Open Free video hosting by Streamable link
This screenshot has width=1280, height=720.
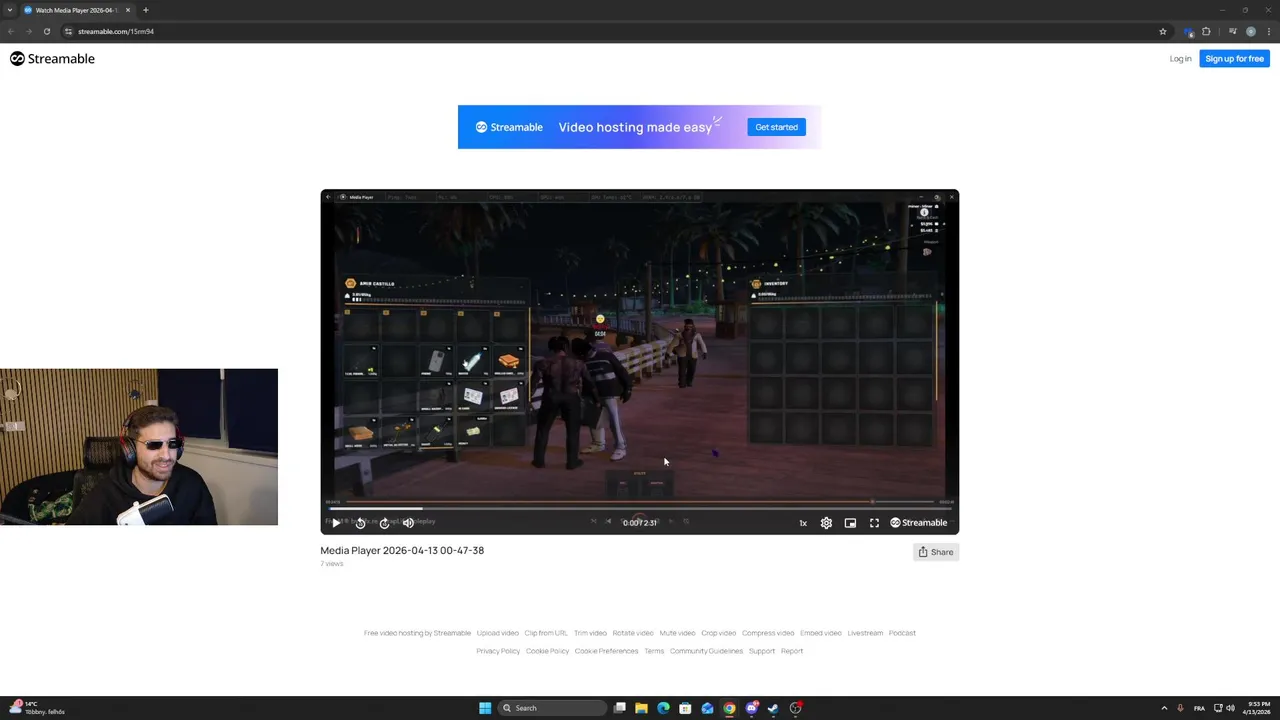(x=417, y=633)
